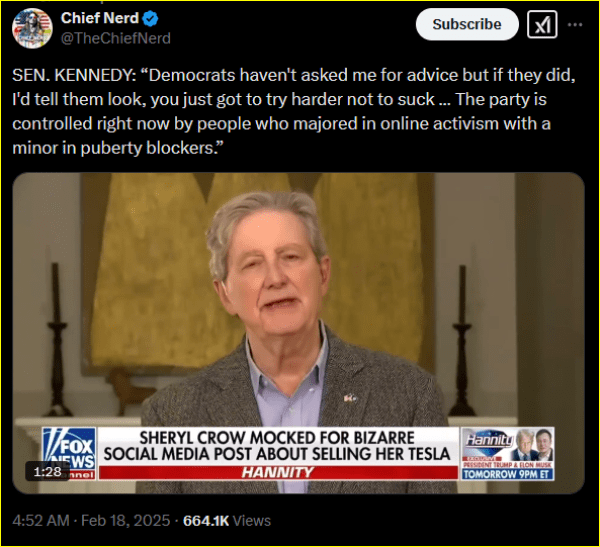Click the 664.1K Views count
The image size is (600, 547).
[227, 521]
